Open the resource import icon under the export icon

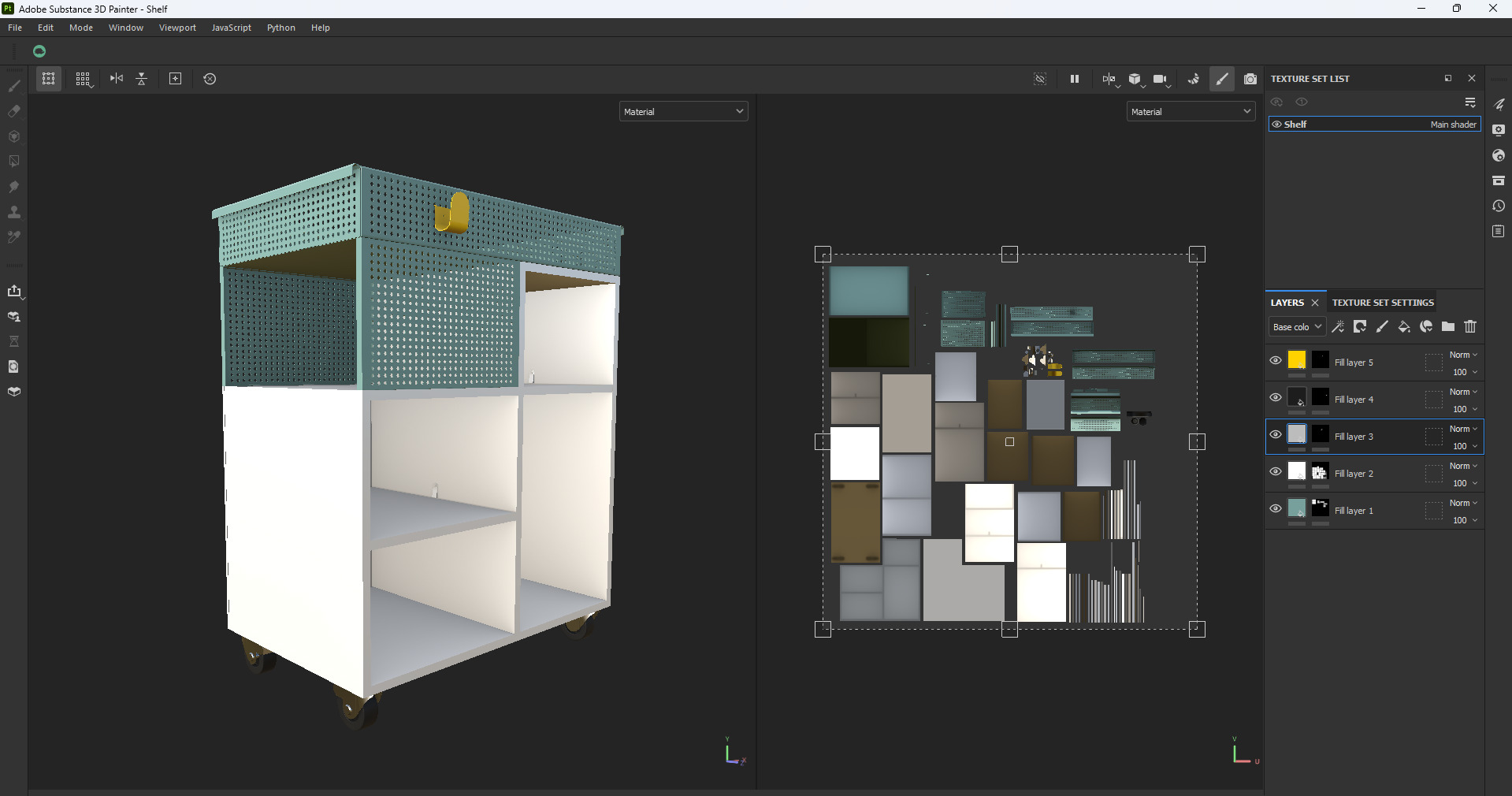pyautogui.click(x=14, y=317)
